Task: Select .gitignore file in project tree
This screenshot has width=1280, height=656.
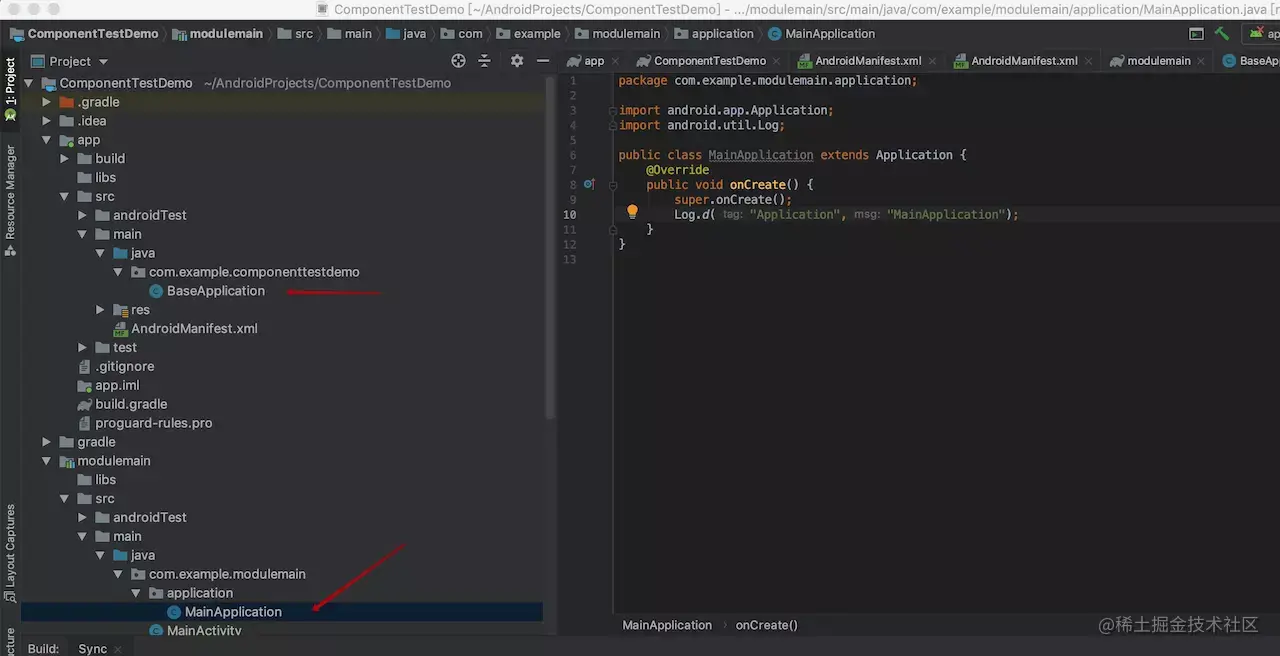Action: pos(124,366)
